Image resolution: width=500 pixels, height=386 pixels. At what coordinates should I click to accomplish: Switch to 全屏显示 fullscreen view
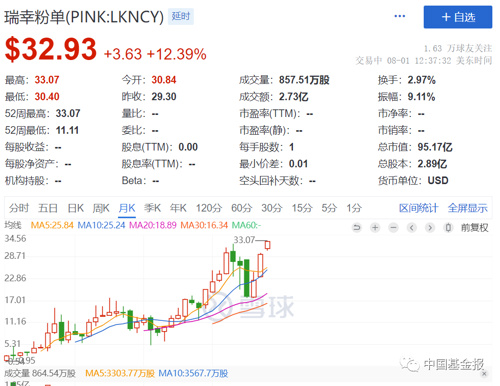point(467,208)
